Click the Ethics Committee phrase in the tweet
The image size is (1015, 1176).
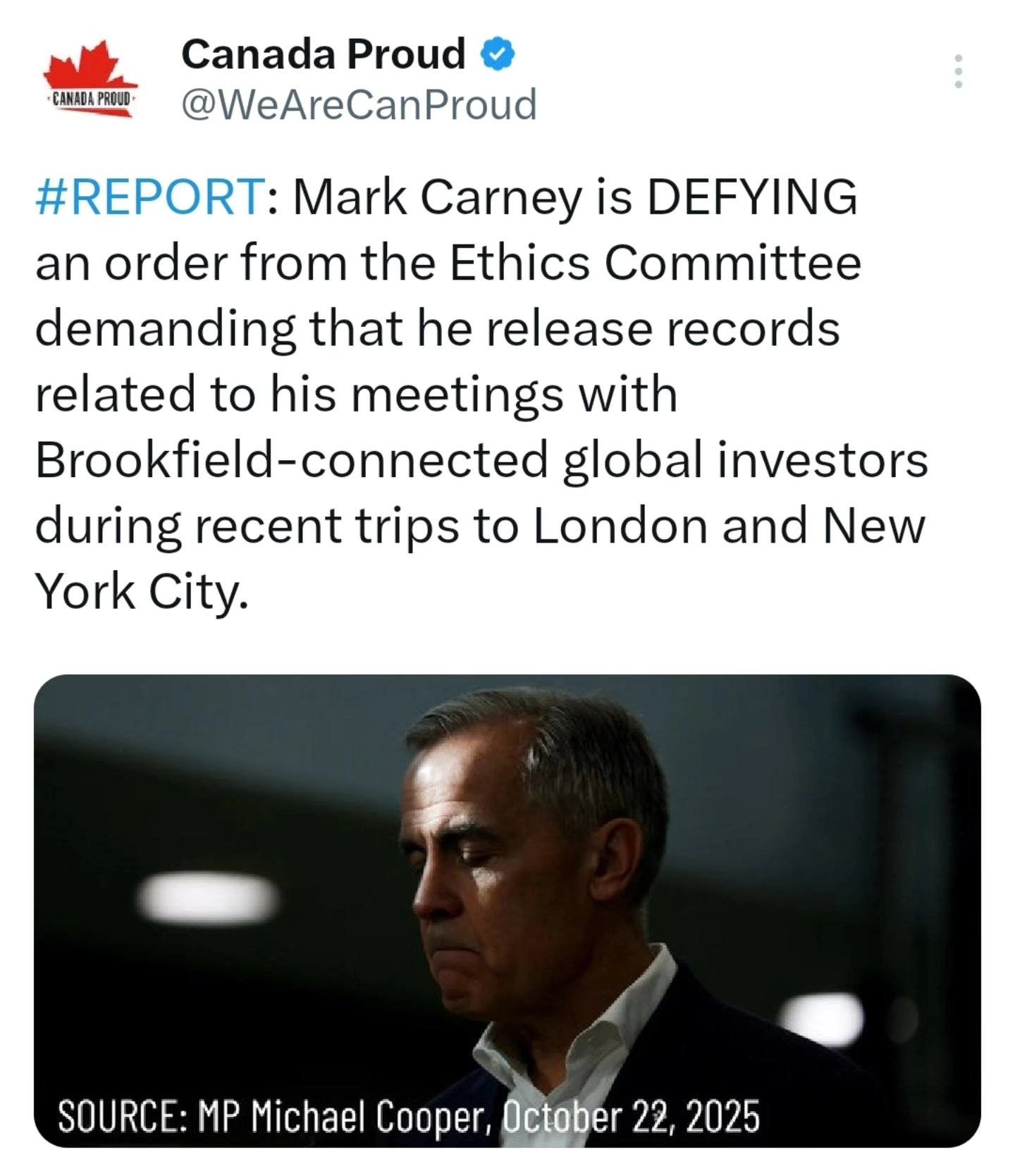[x=655, y=263]
